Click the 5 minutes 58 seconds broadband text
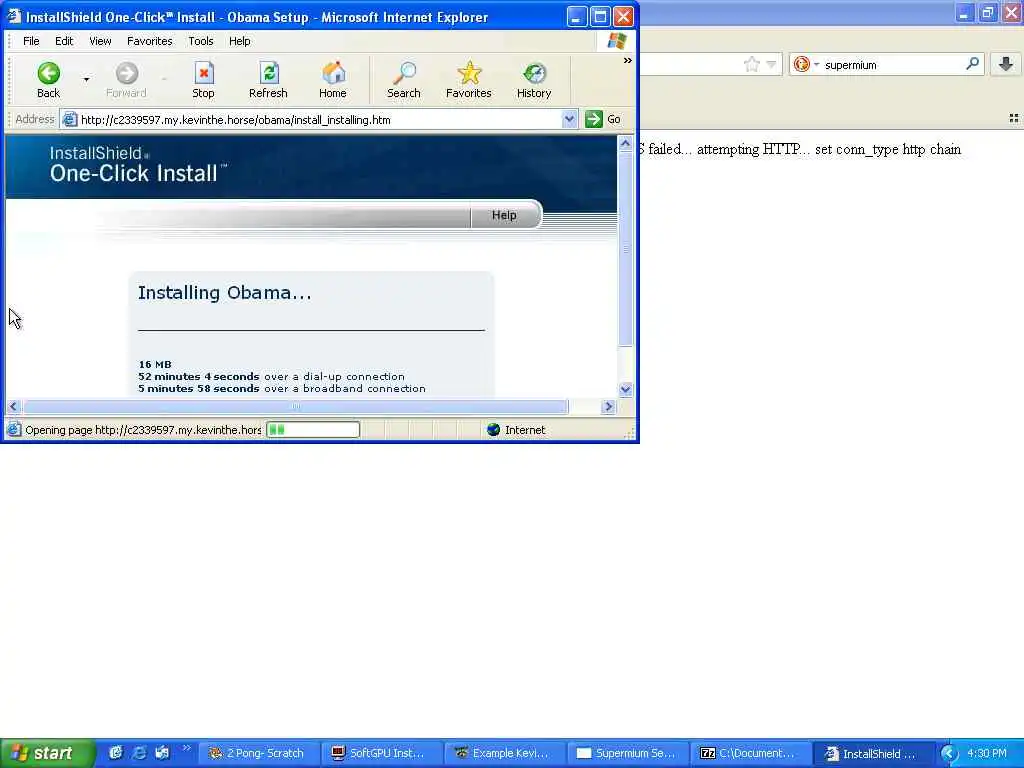Viewport: 1024px width, 768px height. point(282,389)
